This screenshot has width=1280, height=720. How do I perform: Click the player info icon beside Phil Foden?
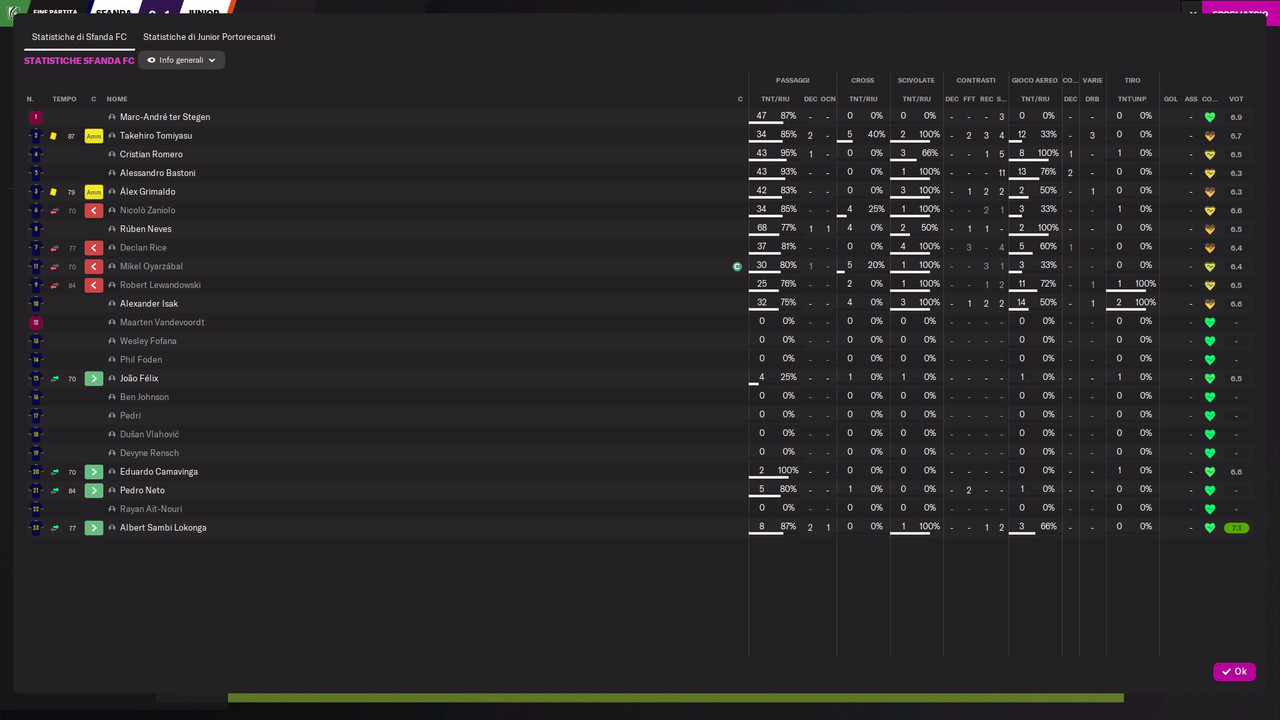click(x=112, y=360)
